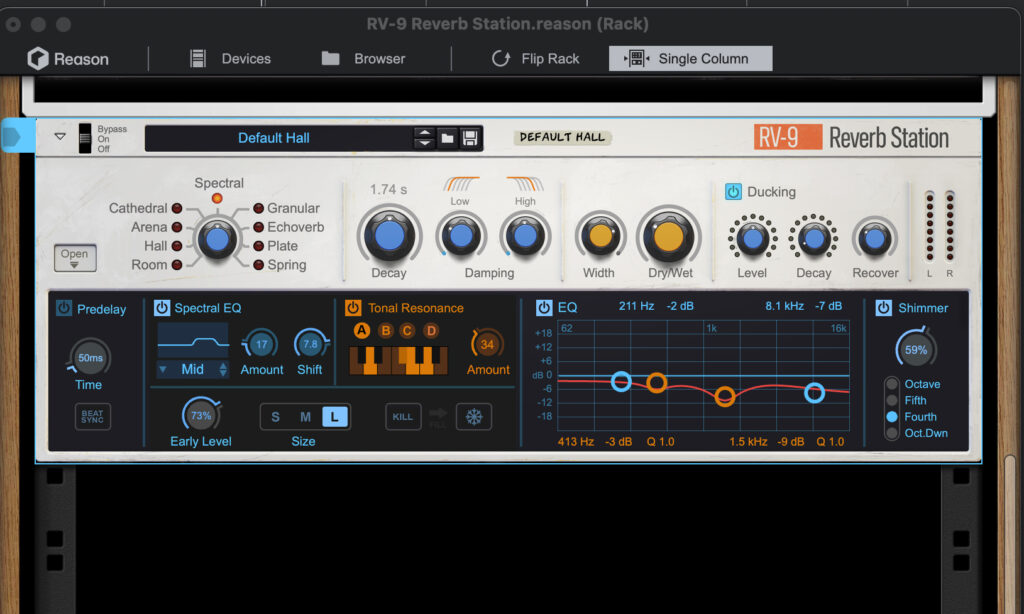Select Tonal Resonance slot C
Viewport: 1024px width, 614px height.
pyautogui.click(x=408, y=331)
